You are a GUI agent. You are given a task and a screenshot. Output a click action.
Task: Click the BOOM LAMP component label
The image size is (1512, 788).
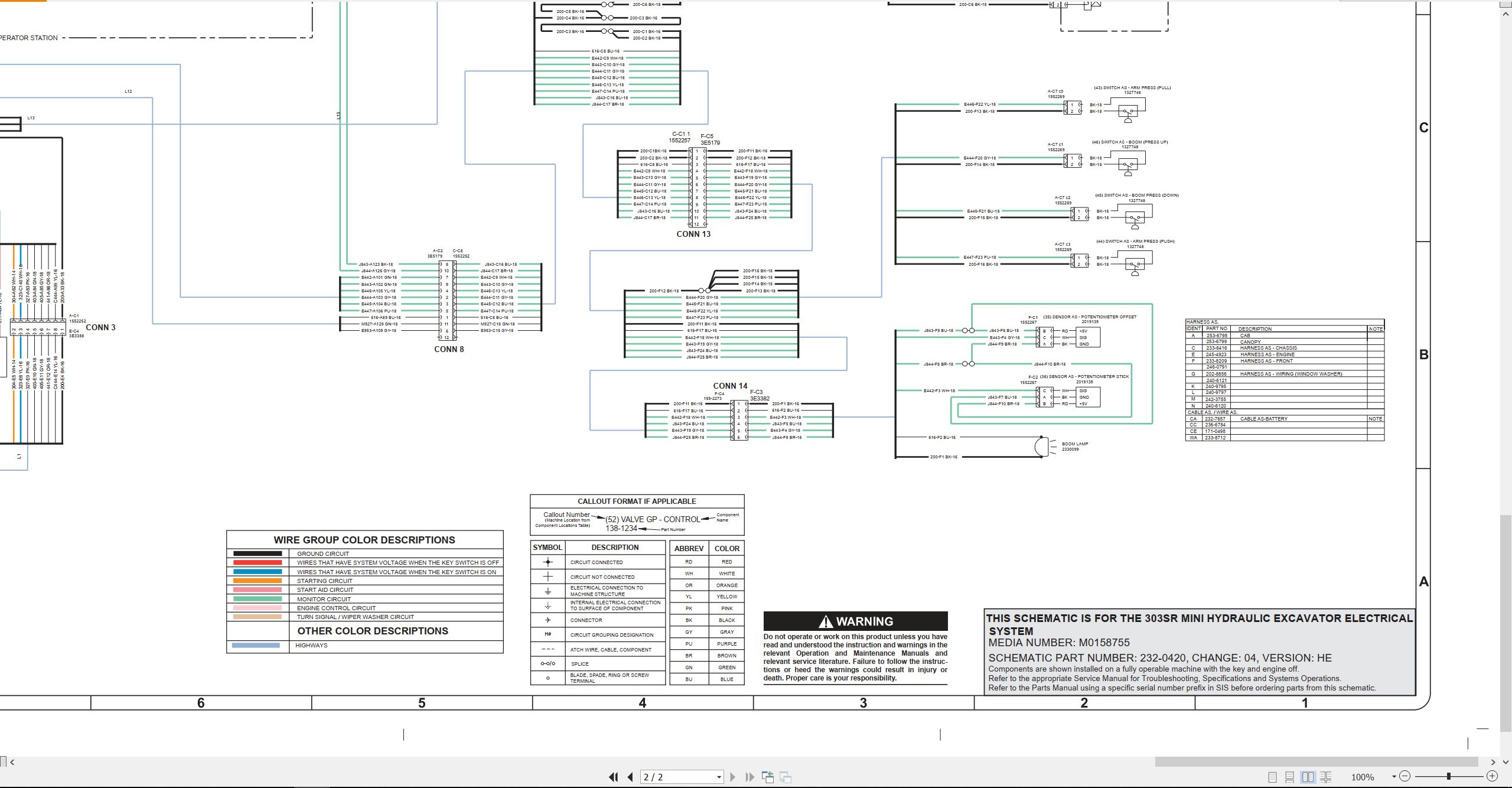point(1075,444)
